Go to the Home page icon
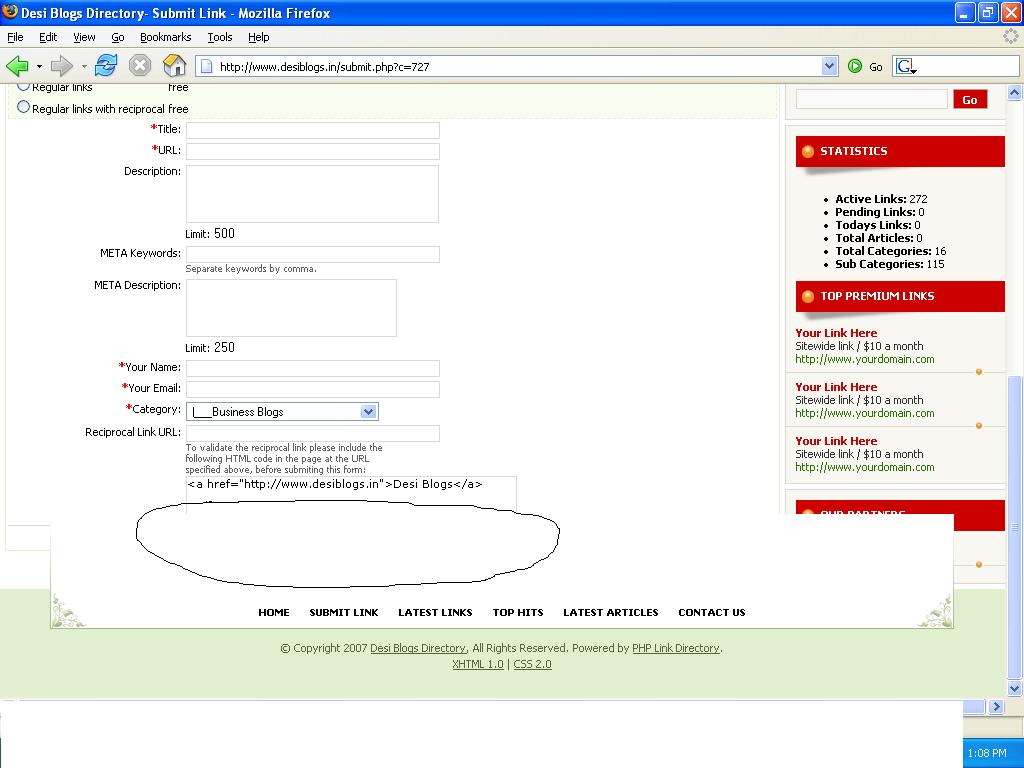 coord(174,66)
